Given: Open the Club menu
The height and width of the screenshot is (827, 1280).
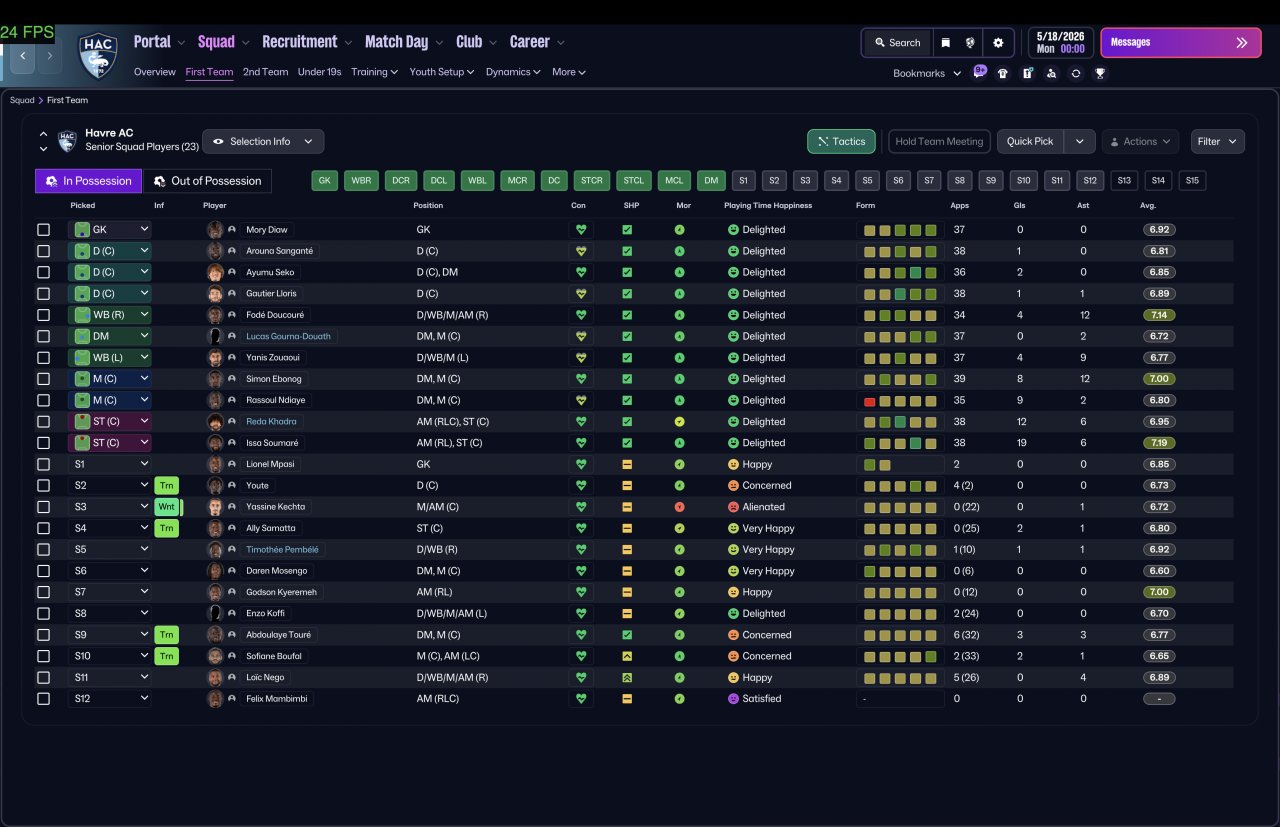Looking at the screenshot, I should 477,42.
